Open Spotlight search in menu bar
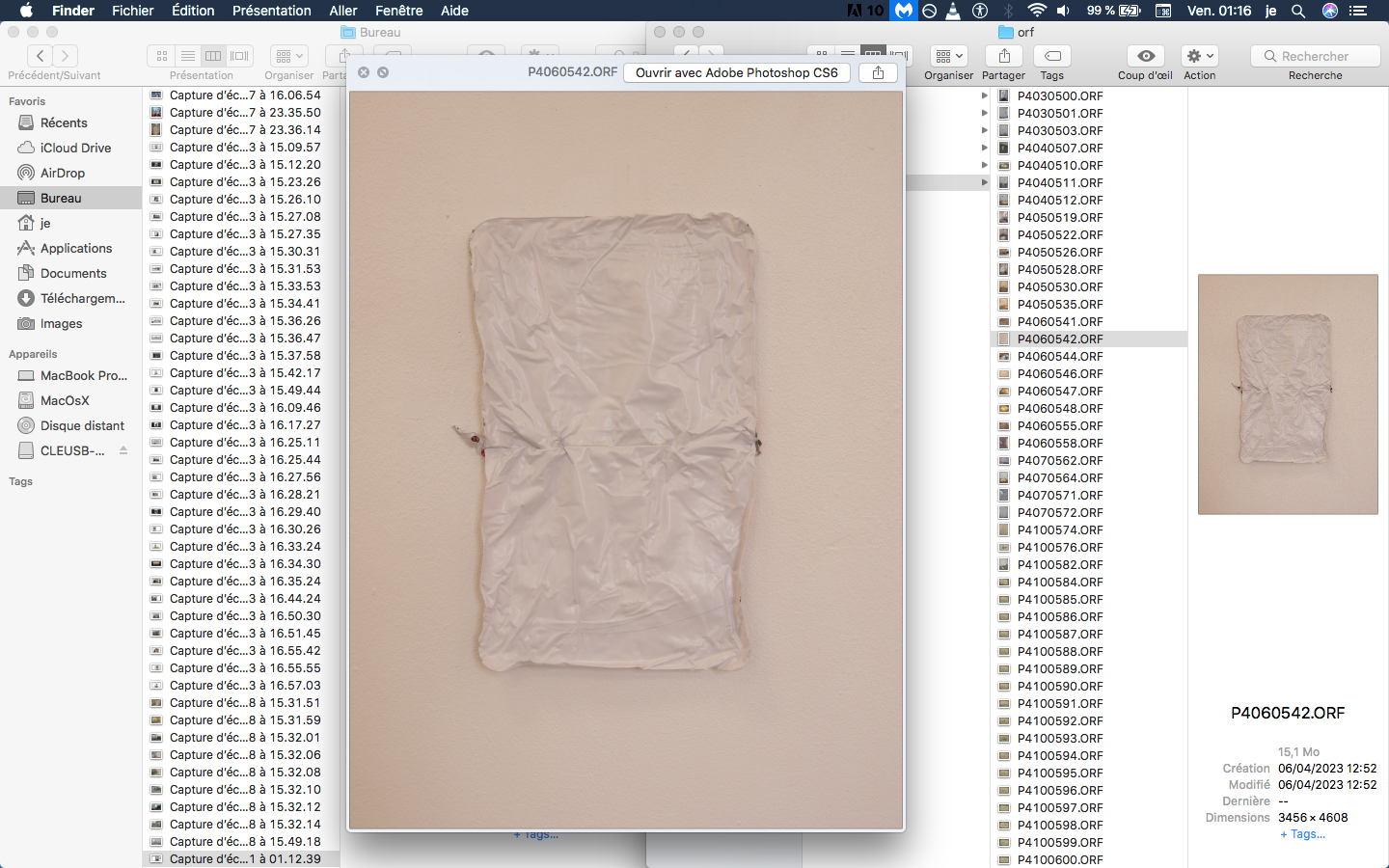The height and width of the screenshot is (868, 1389). 1298,11
